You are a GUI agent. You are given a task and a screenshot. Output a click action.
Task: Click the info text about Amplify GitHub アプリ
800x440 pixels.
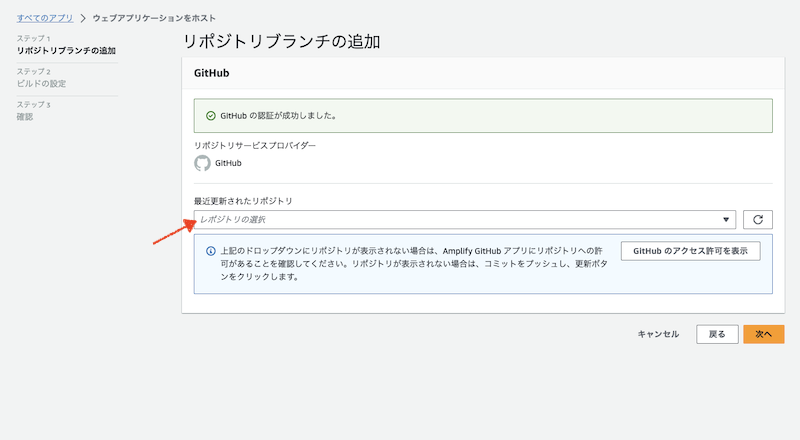tap(414, 264)
